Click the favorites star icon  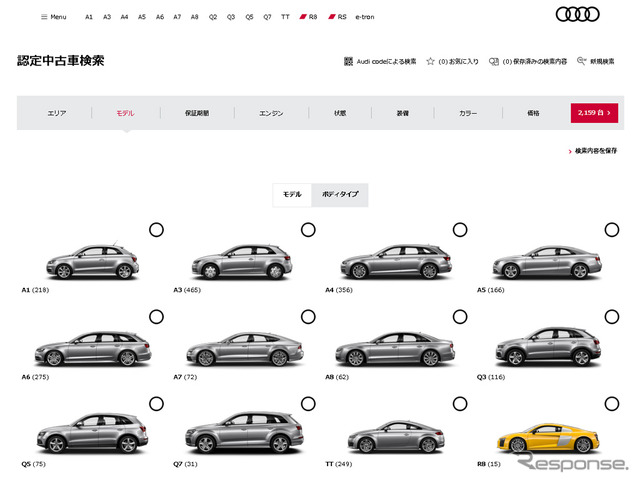tap(430, 61)
